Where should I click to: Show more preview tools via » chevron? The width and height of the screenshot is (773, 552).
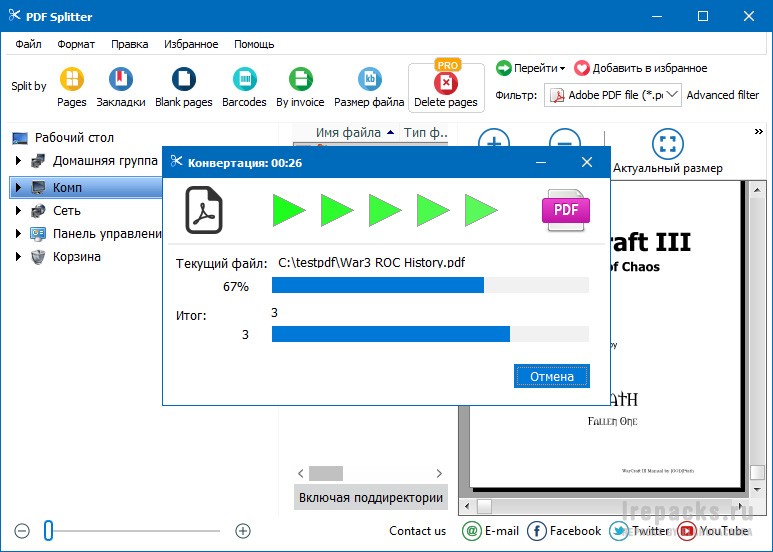click(x=759, y=132)
